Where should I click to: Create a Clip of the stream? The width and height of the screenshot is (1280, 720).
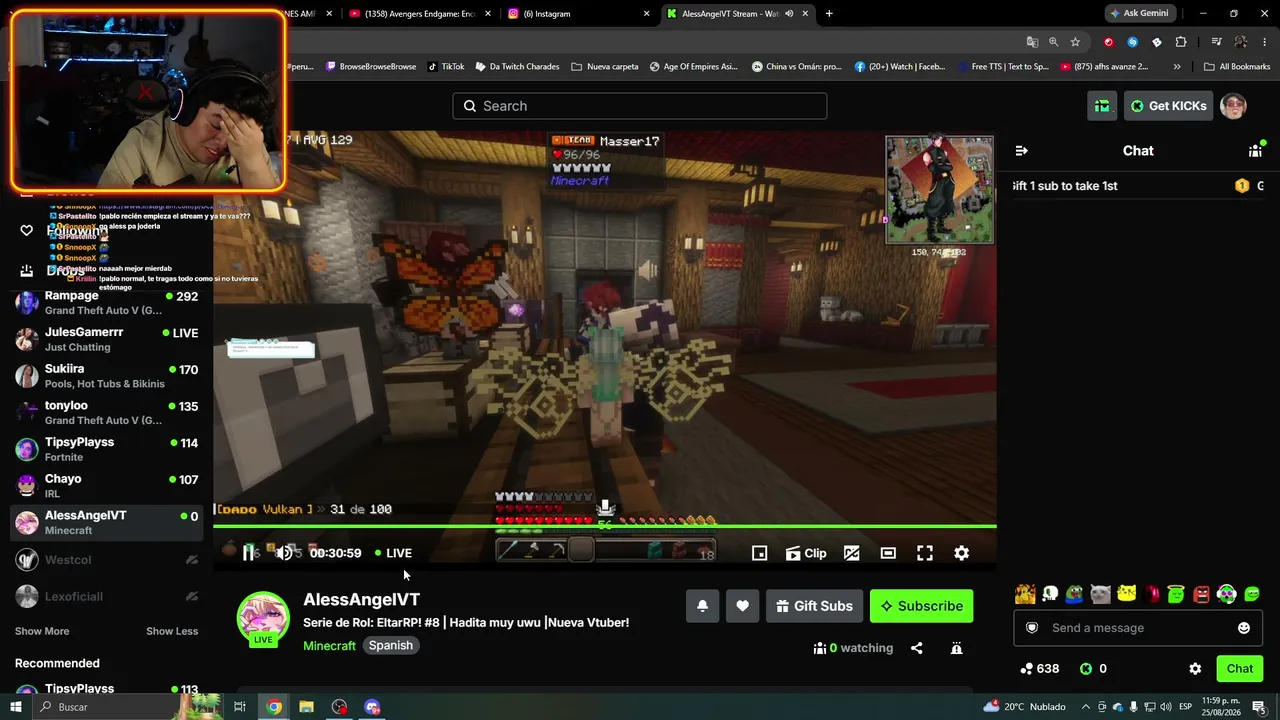pos(806,553)
